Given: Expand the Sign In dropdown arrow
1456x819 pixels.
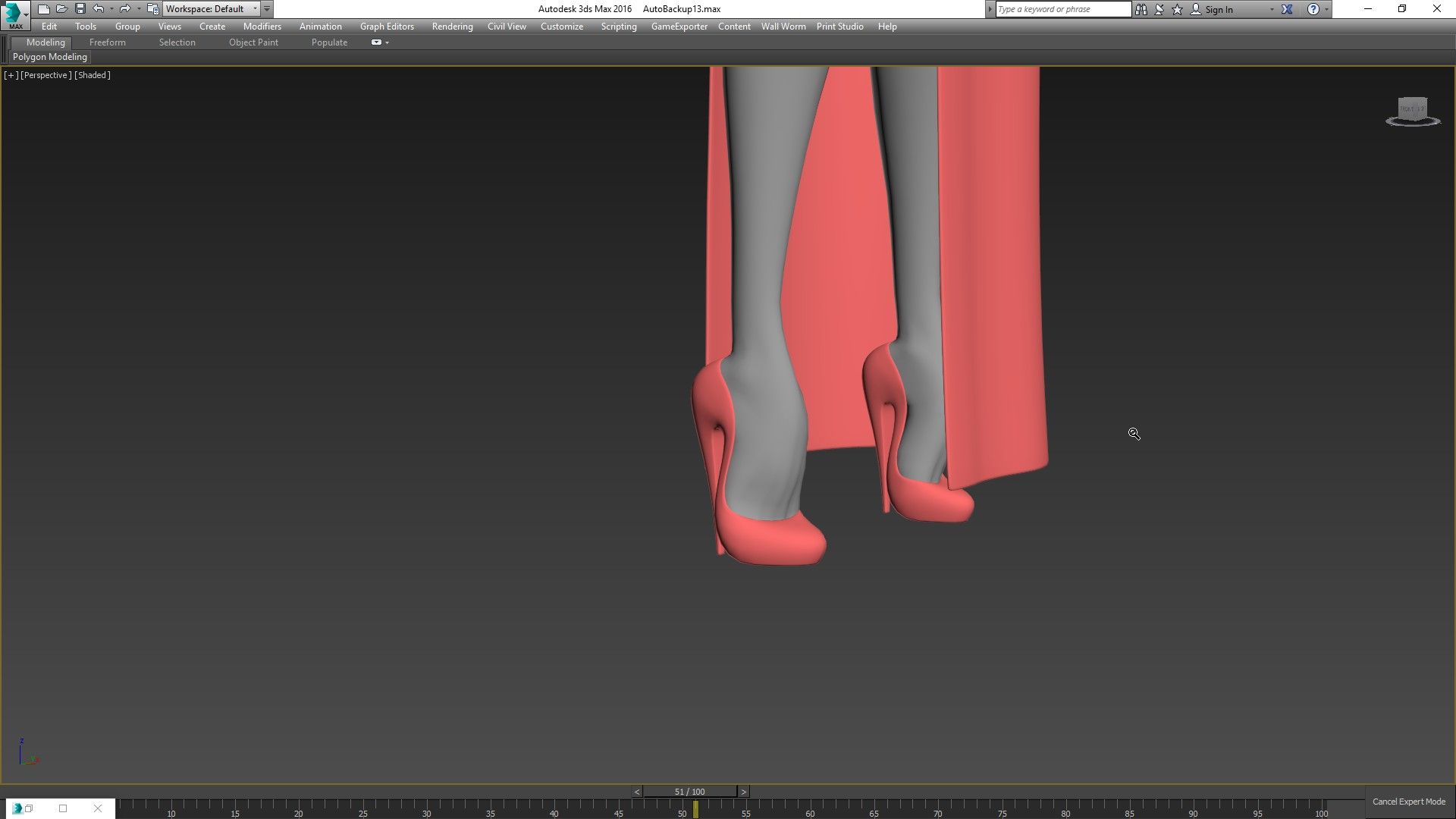Looking at the screenshot, I should [x=1272, y=9].
